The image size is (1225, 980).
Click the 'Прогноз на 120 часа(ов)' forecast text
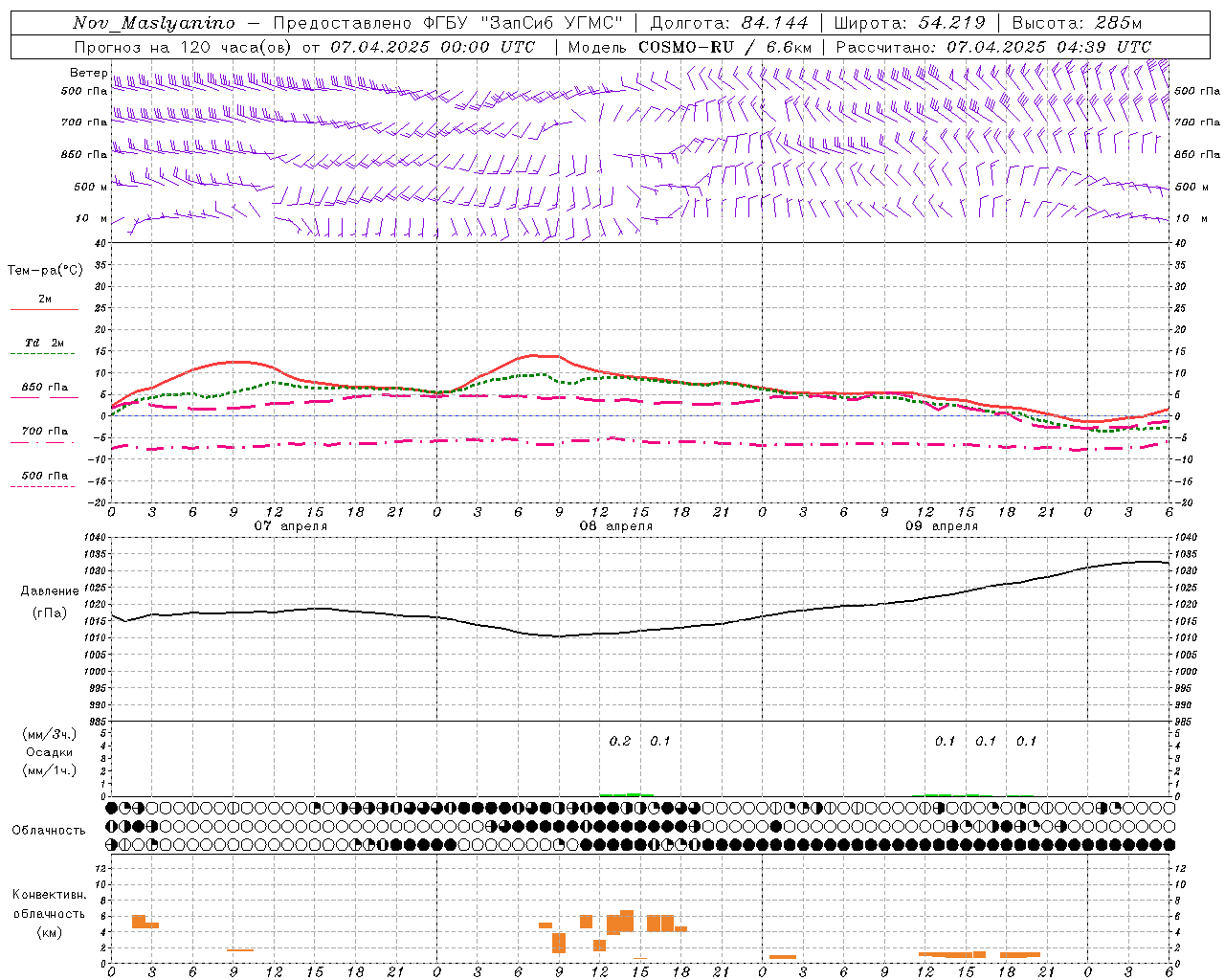tap(184, 47)
